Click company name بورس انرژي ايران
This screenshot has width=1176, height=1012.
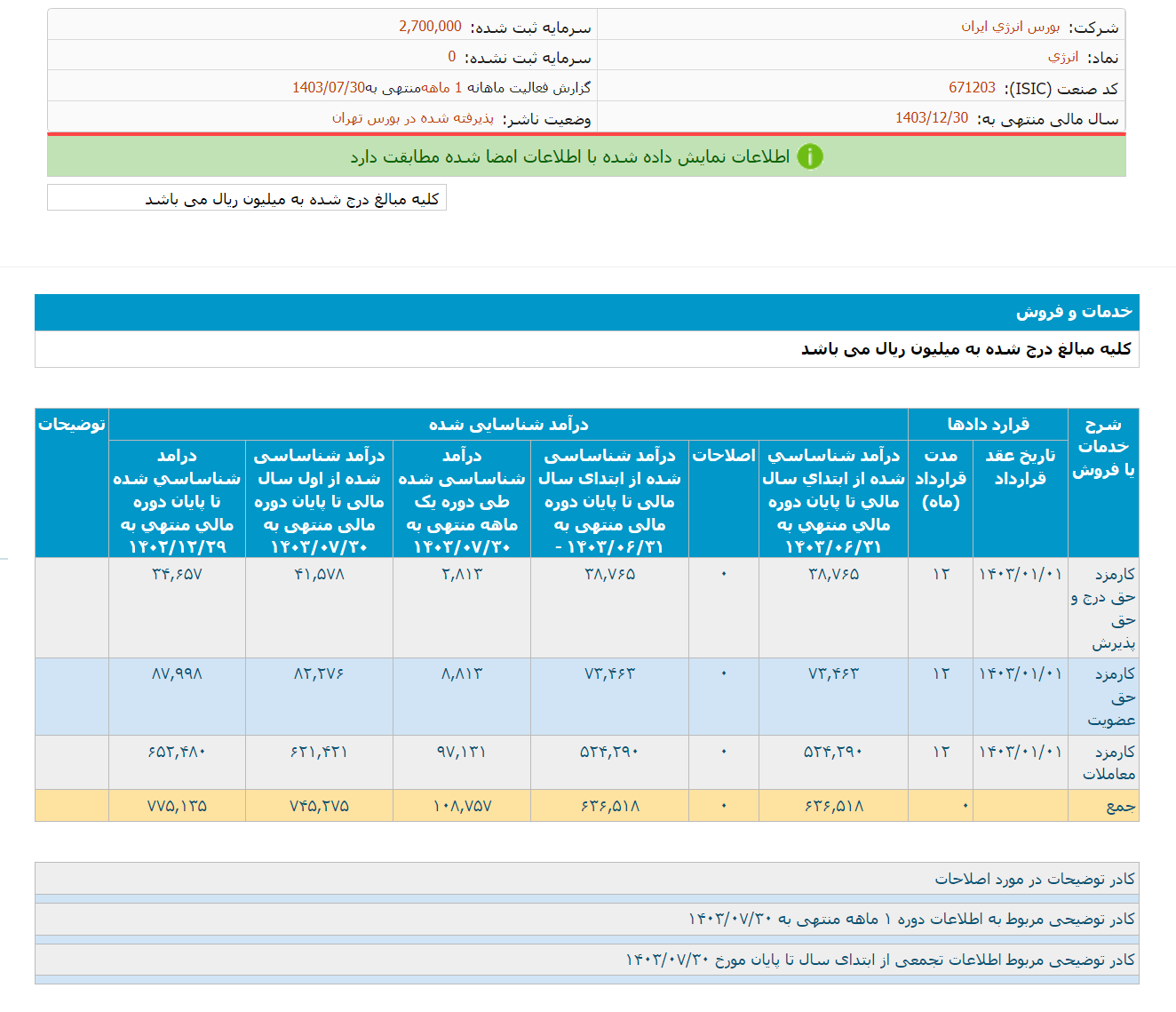click(1010, 27)
